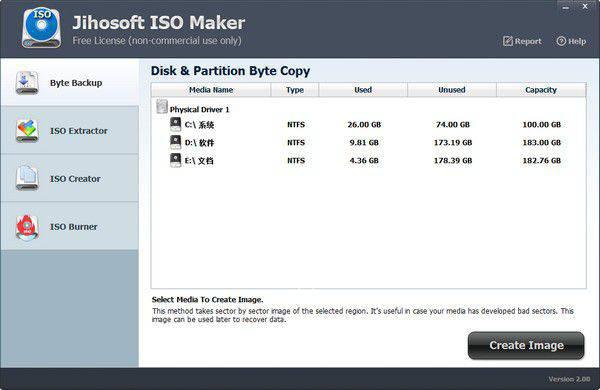
Task: Click the Byte Backup drive icon
Action: (27, 83)
